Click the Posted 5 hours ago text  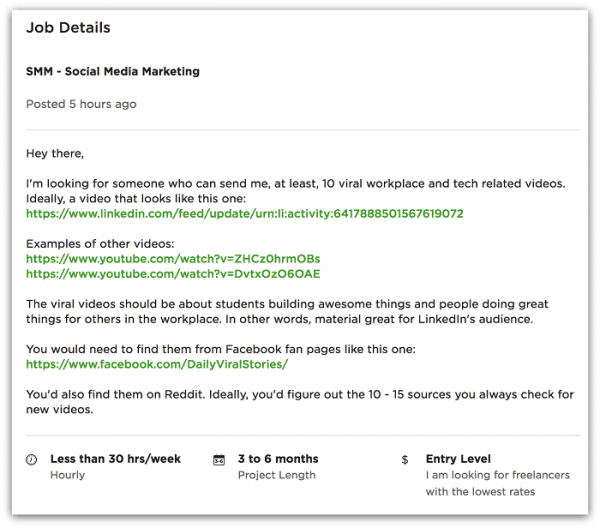pos(81,104)
